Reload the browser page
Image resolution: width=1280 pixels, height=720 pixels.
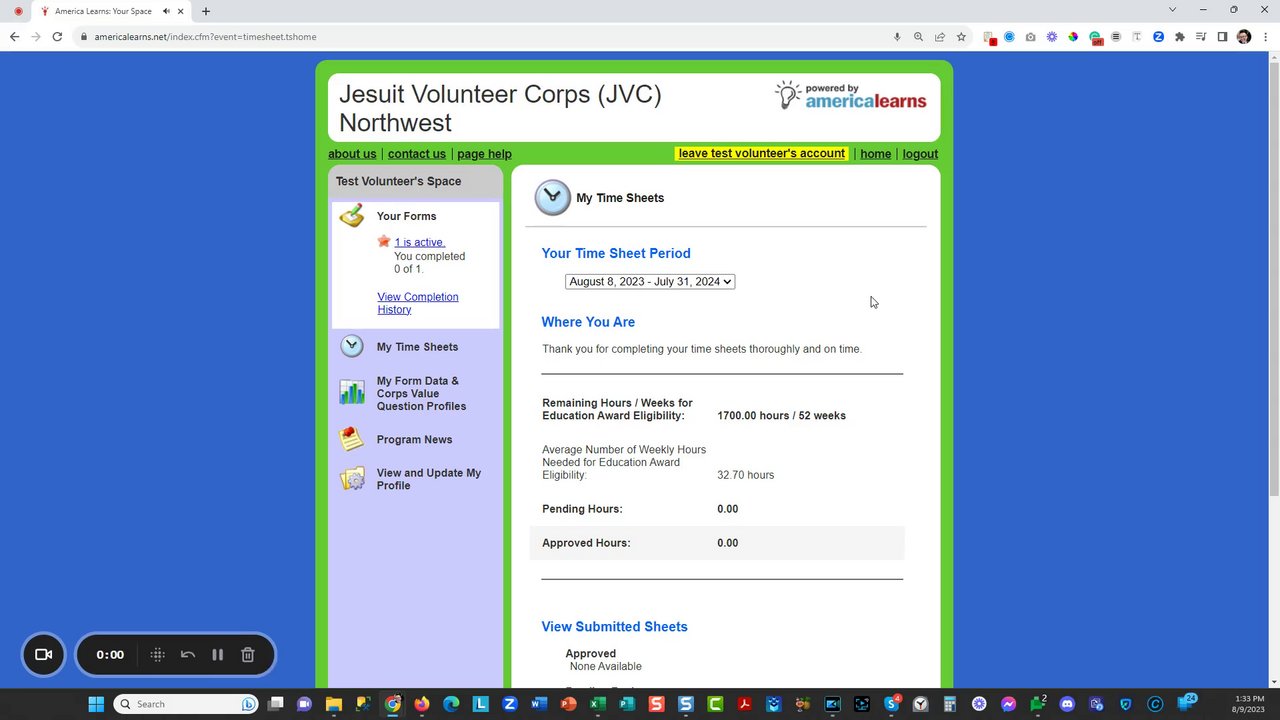[x=57, y=37]
